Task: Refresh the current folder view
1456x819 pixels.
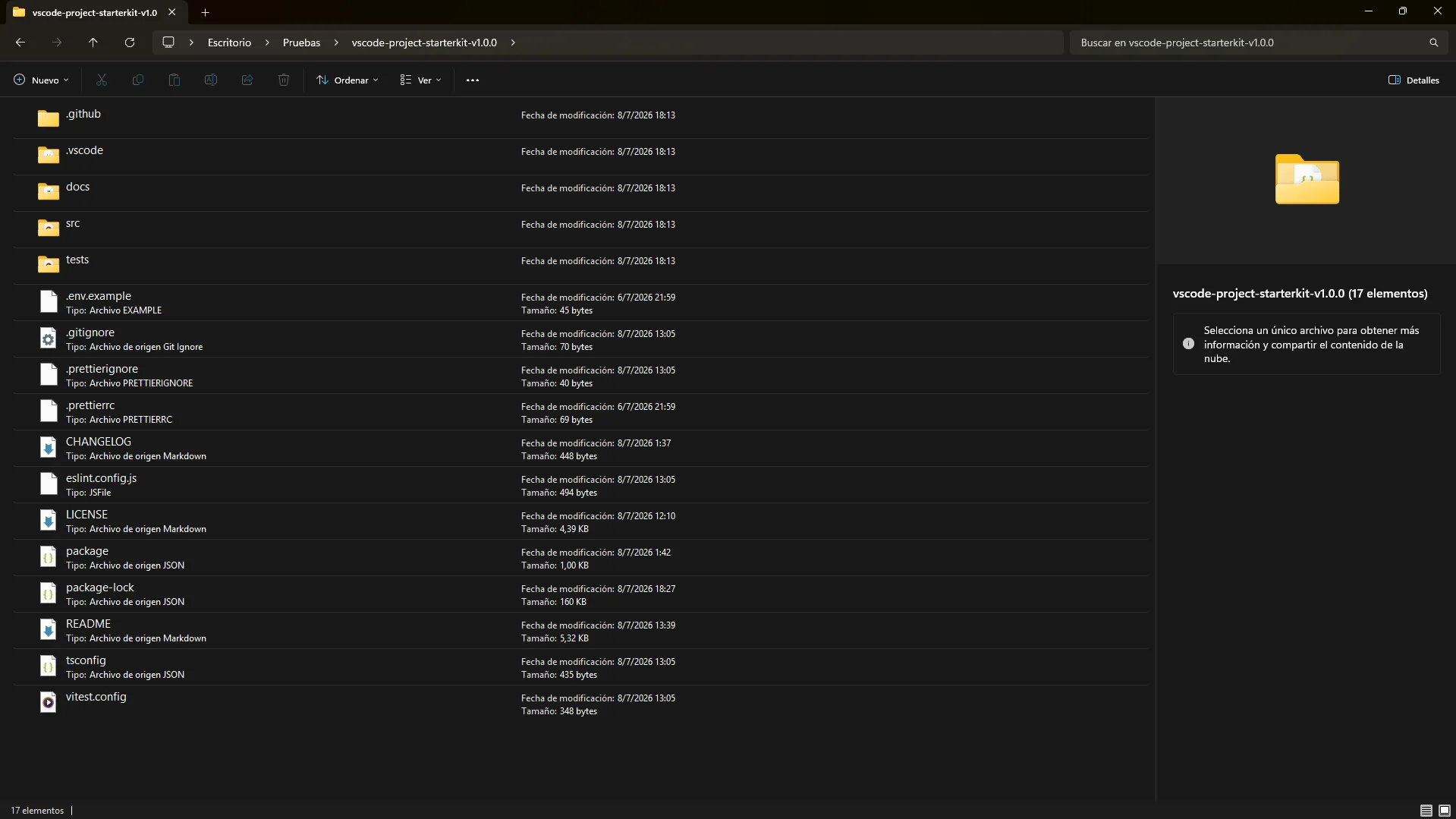Action: pyautogui.click(x=130, y=43)
